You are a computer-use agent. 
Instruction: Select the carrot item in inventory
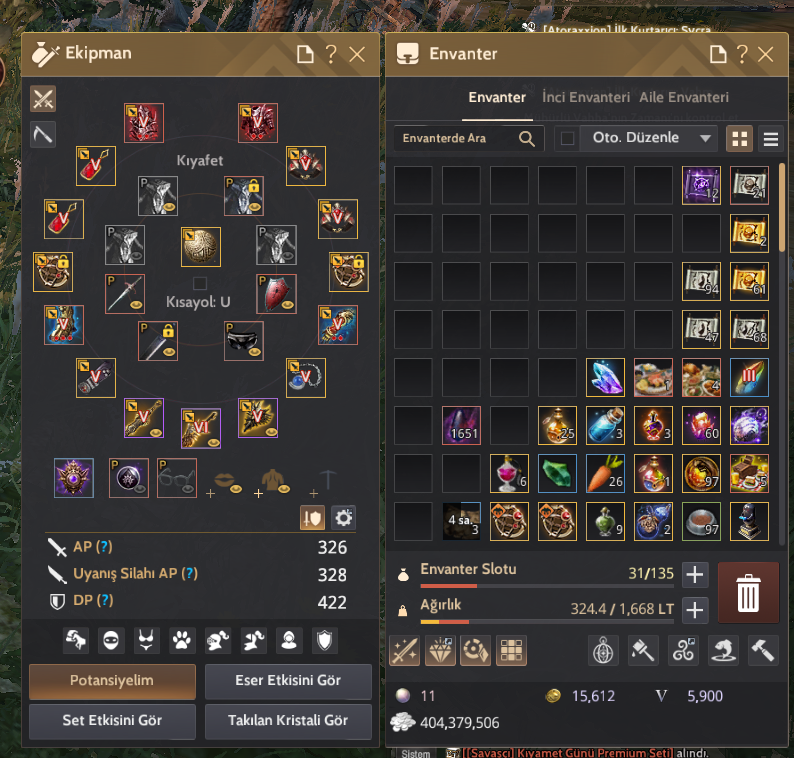[x=605, y=473]
